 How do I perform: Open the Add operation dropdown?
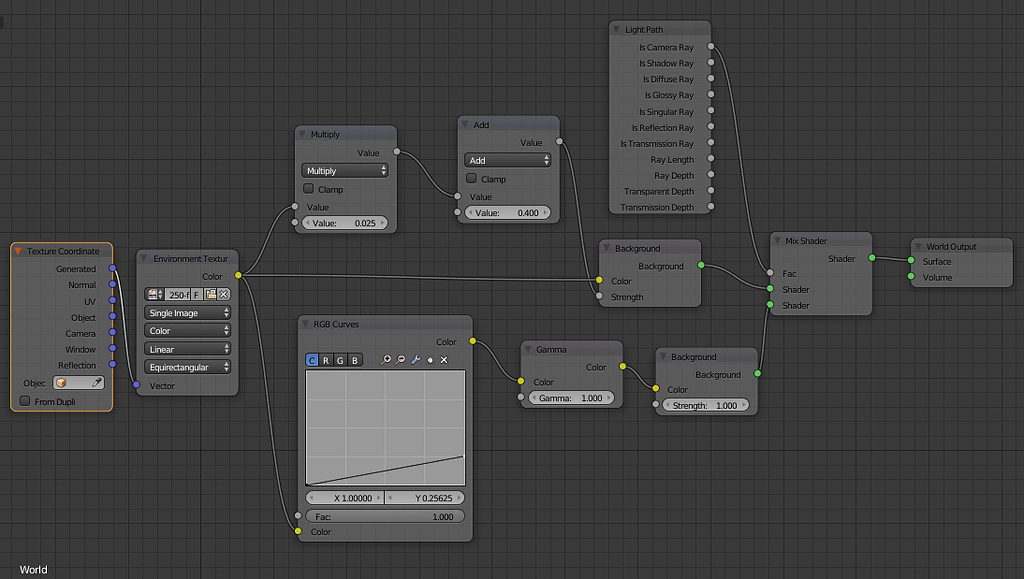point(507,160)
